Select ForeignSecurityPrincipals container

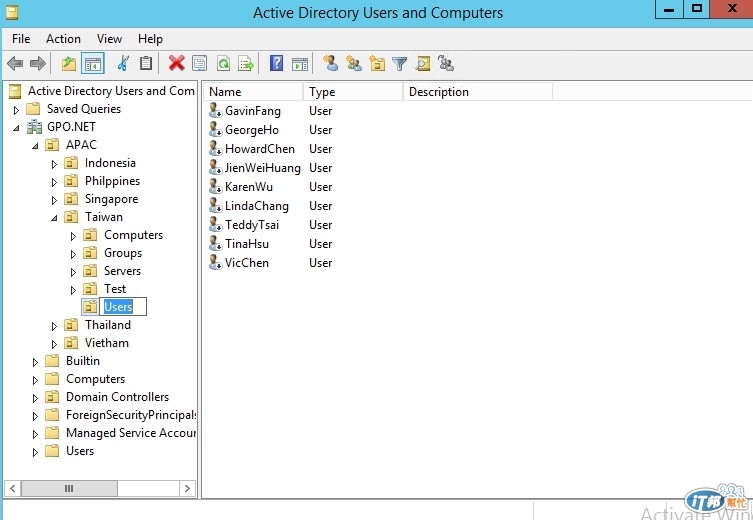(x=131, y=415)
